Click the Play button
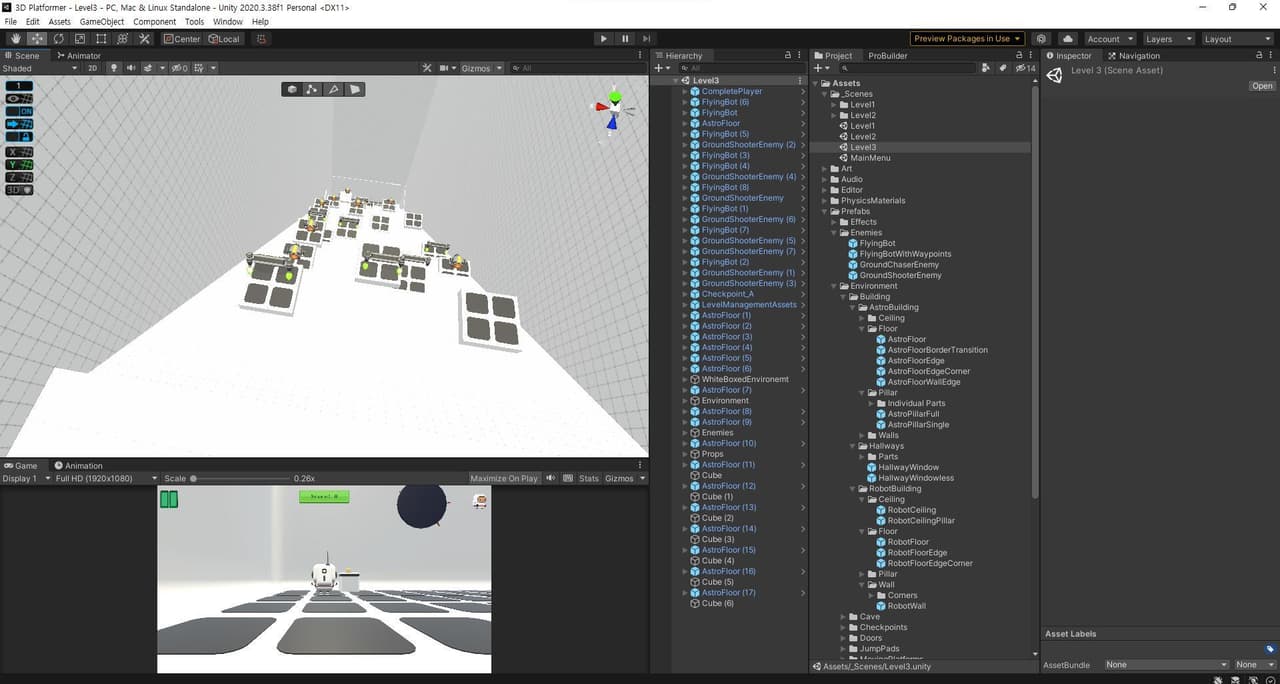Viewport: 1280px width, 684px height. [x=603, y=39]
